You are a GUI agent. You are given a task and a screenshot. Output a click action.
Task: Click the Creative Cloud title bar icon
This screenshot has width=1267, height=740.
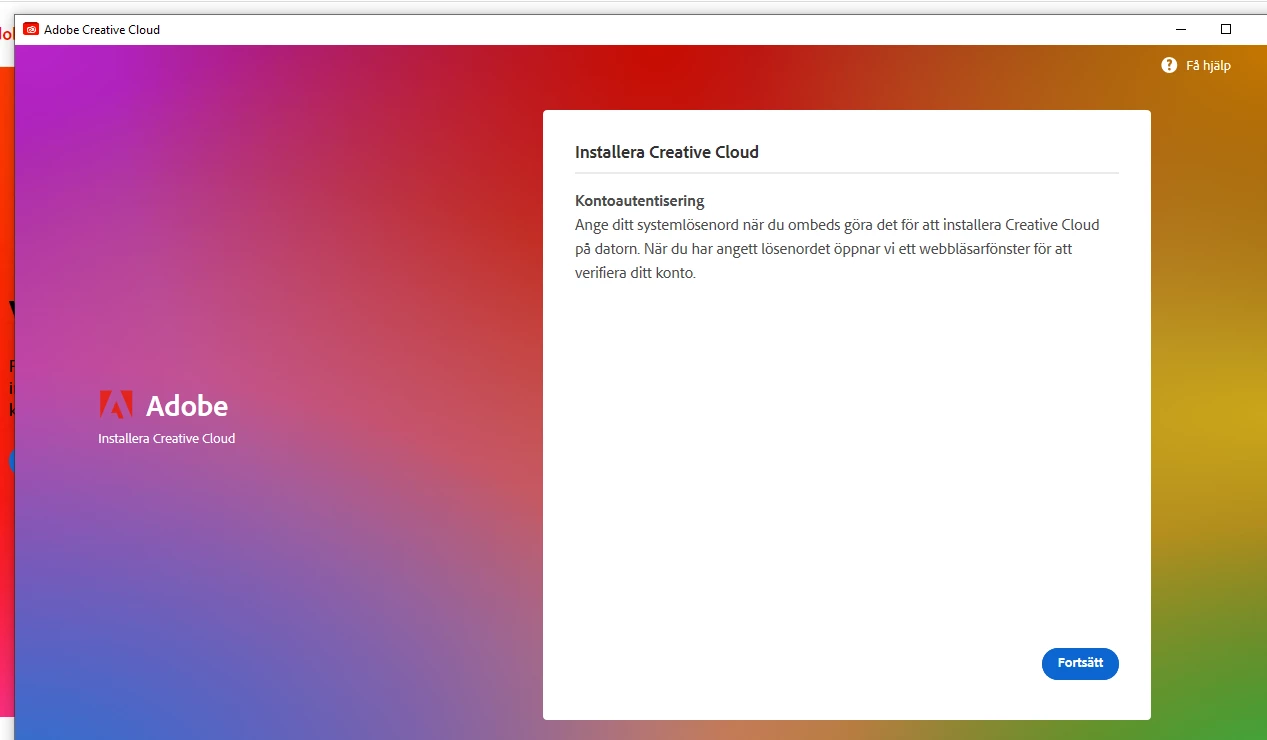[x=31, y=29]
